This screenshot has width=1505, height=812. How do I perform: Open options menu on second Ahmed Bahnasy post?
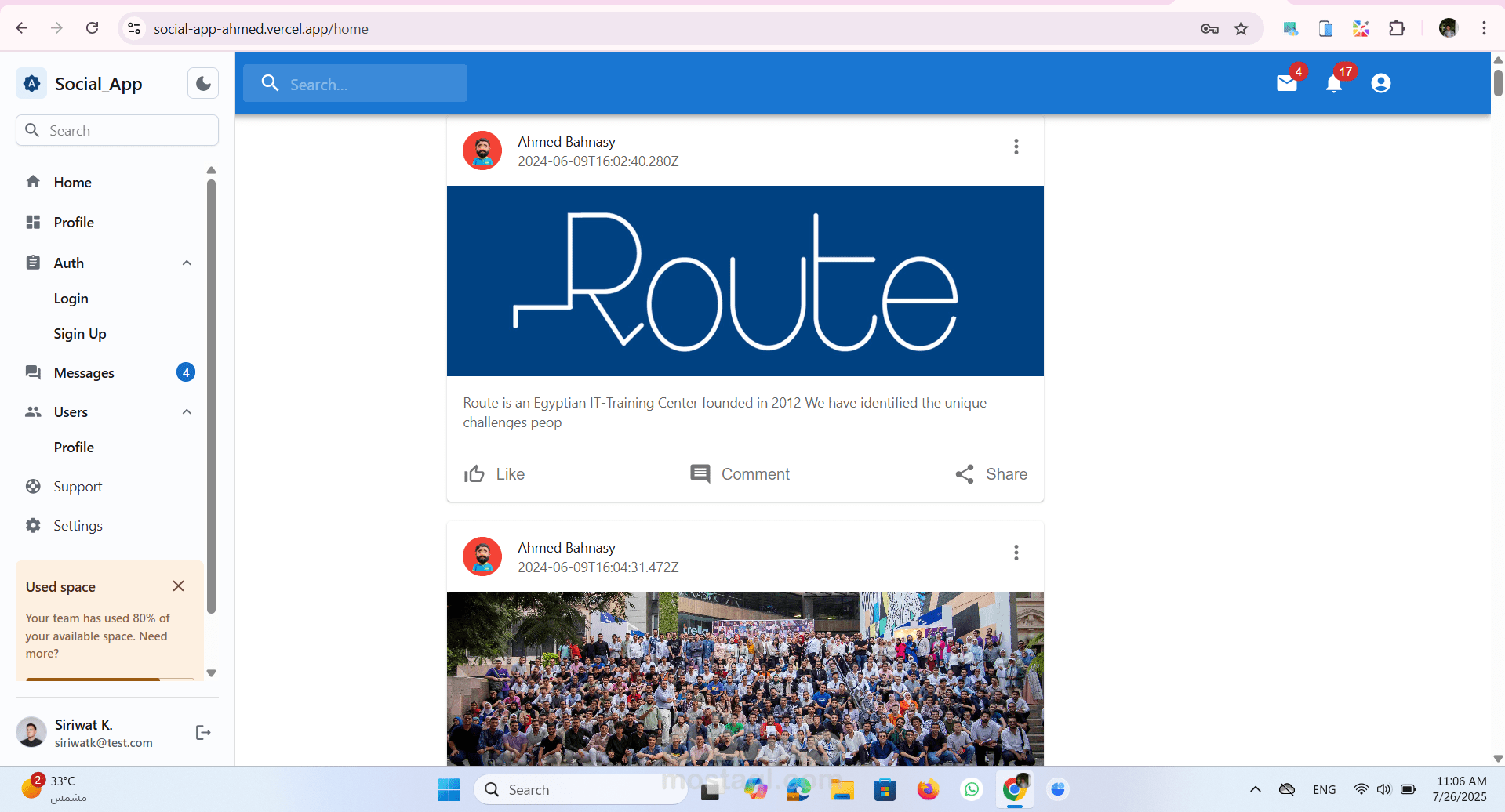coord(1016,553)
